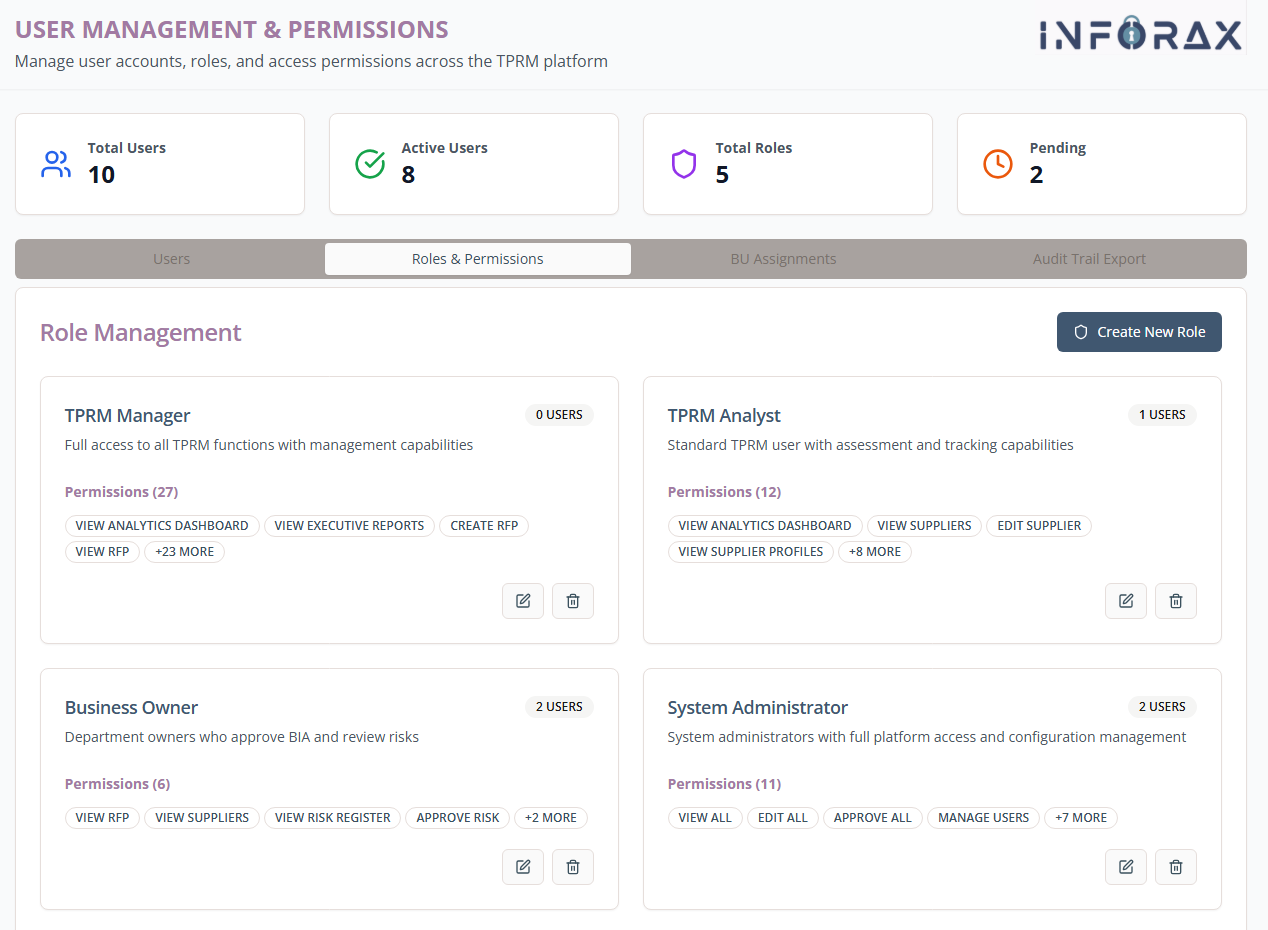Select the Audit Trail Export tab

1089,258
